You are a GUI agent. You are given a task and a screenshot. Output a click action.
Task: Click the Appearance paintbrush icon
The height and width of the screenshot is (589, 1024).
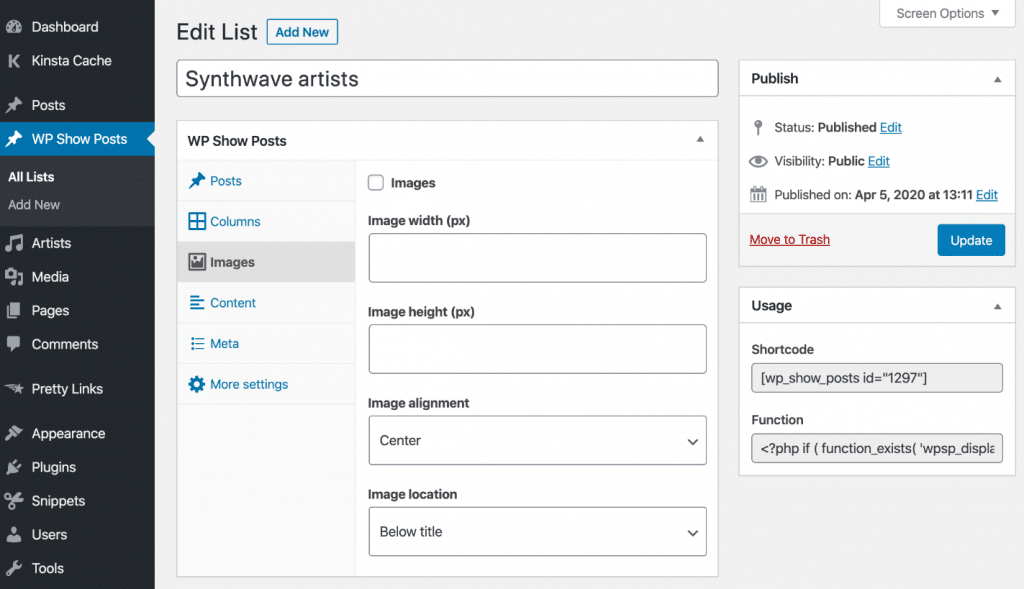coord(14,433)
